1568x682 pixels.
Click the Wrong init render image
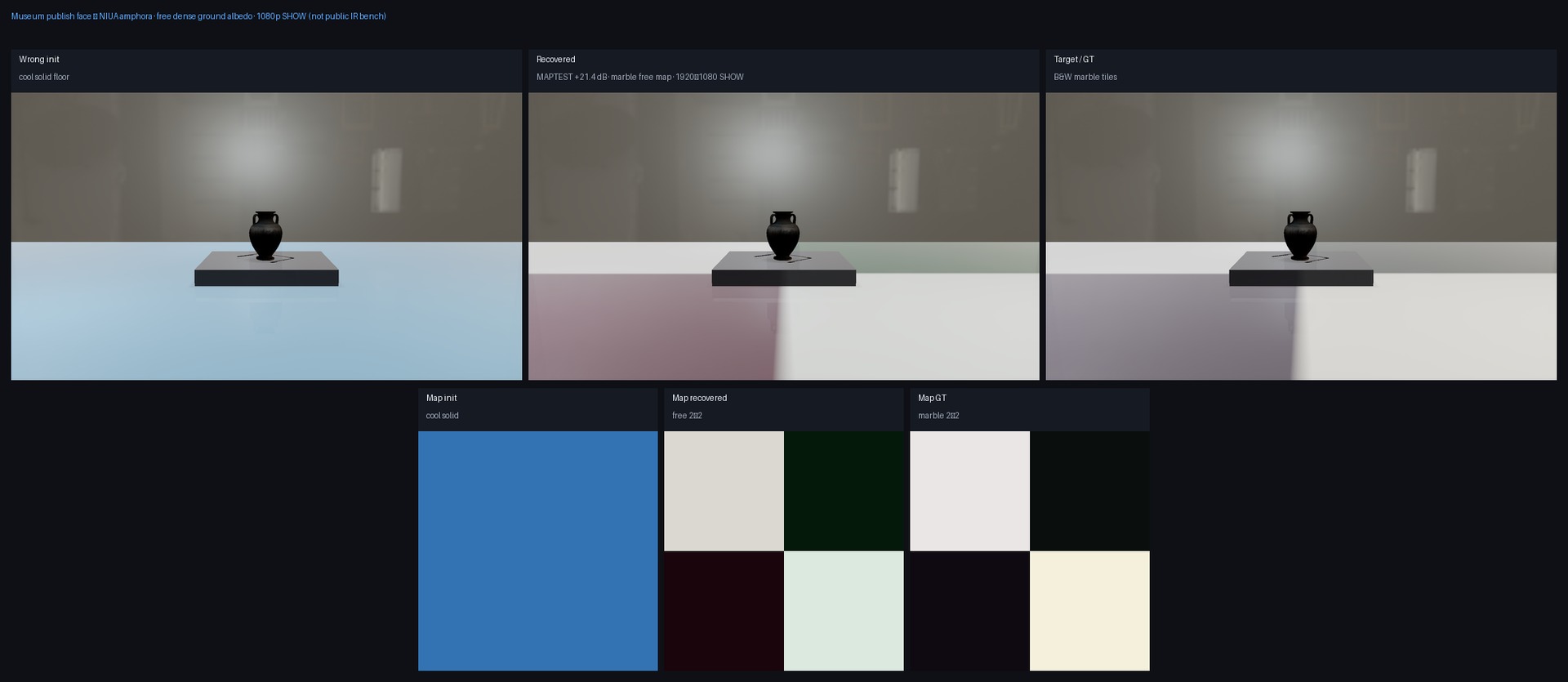coord(266,236)
